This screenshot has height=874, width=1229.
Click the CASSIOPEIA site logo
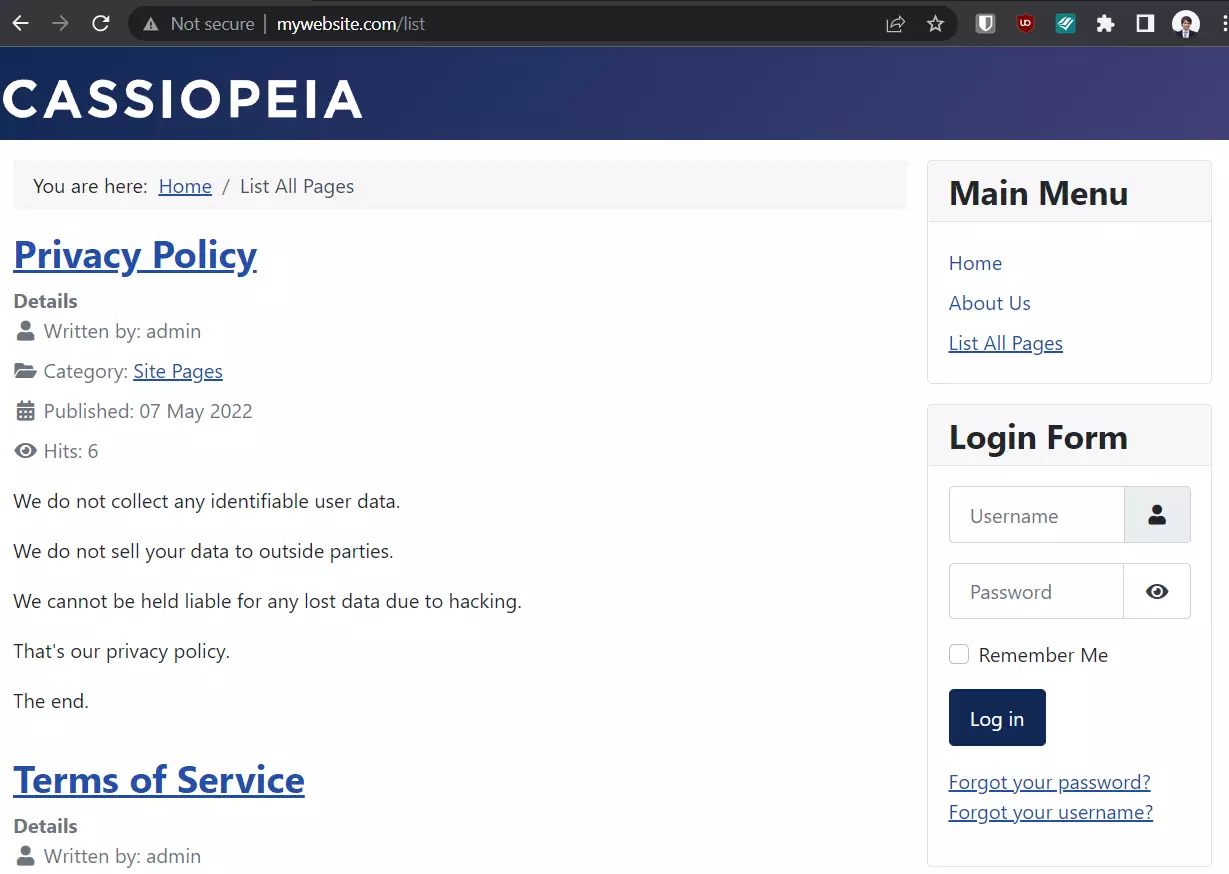[182, 99]
